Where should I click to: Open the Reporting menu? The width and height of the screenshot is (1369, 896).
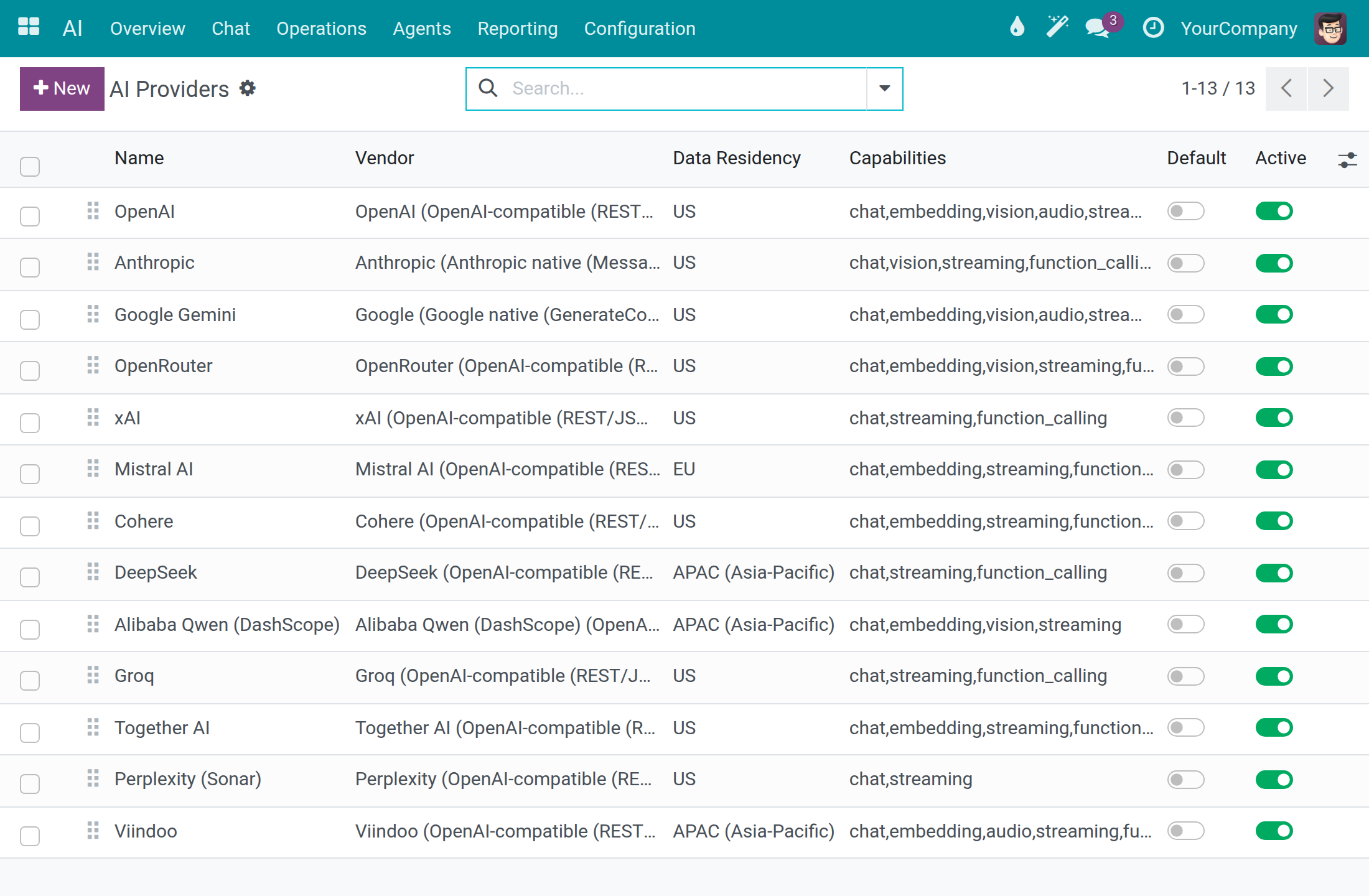click(517, 29)
